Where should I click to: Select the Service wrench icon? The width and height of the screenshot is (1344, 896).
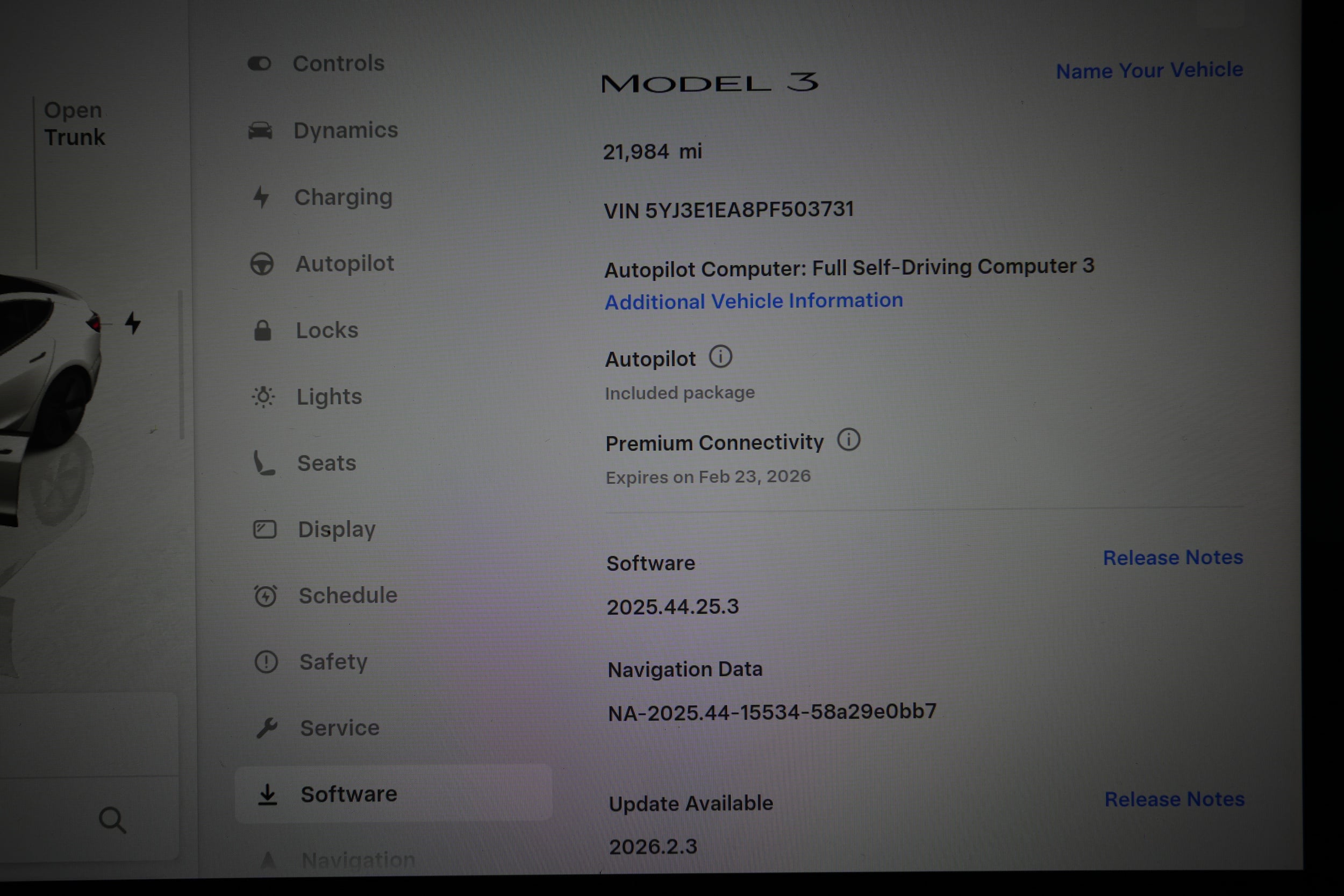267,727
